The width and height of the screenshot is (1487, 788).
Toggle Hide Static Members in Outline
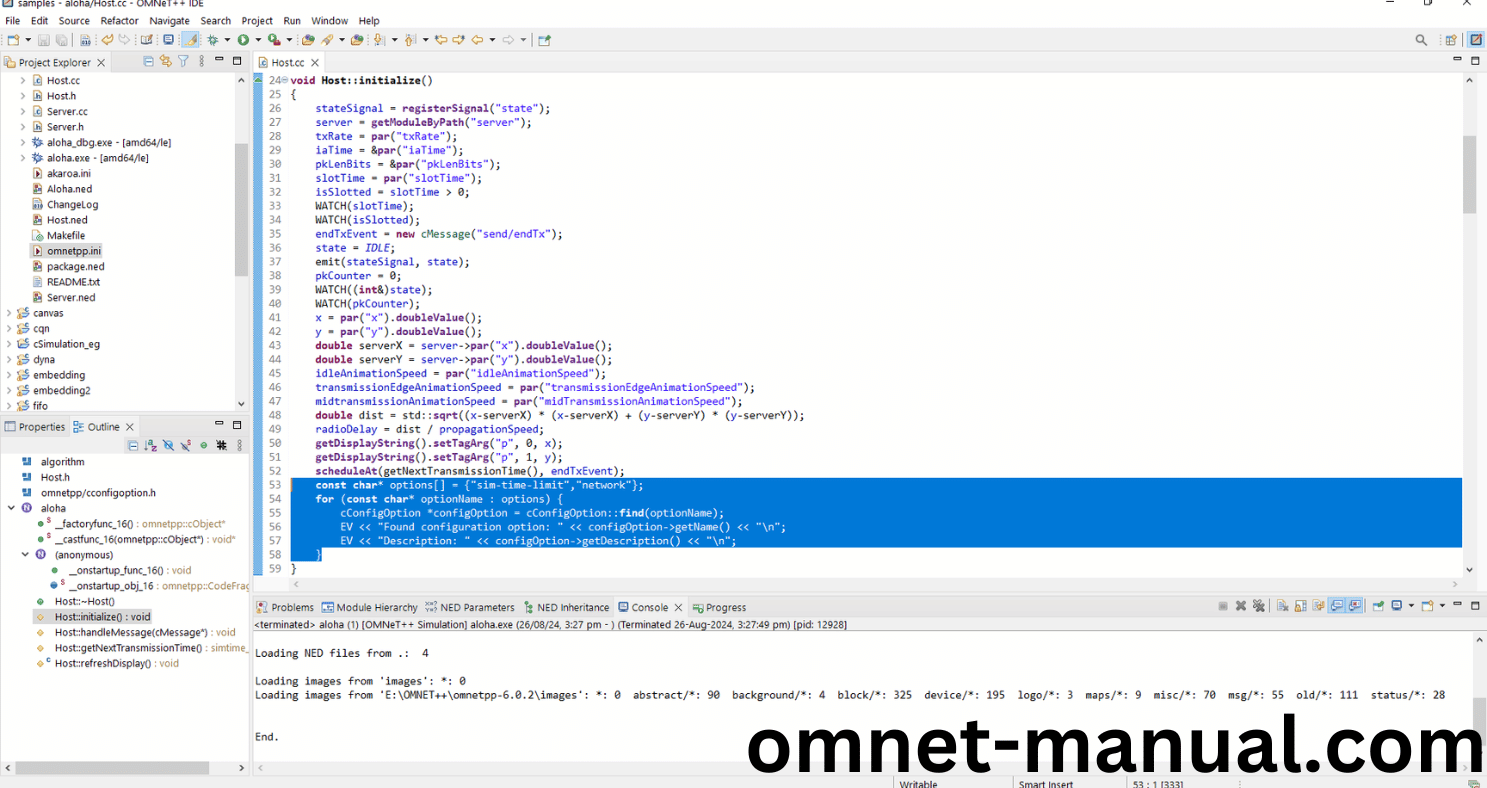pos(186,445)
